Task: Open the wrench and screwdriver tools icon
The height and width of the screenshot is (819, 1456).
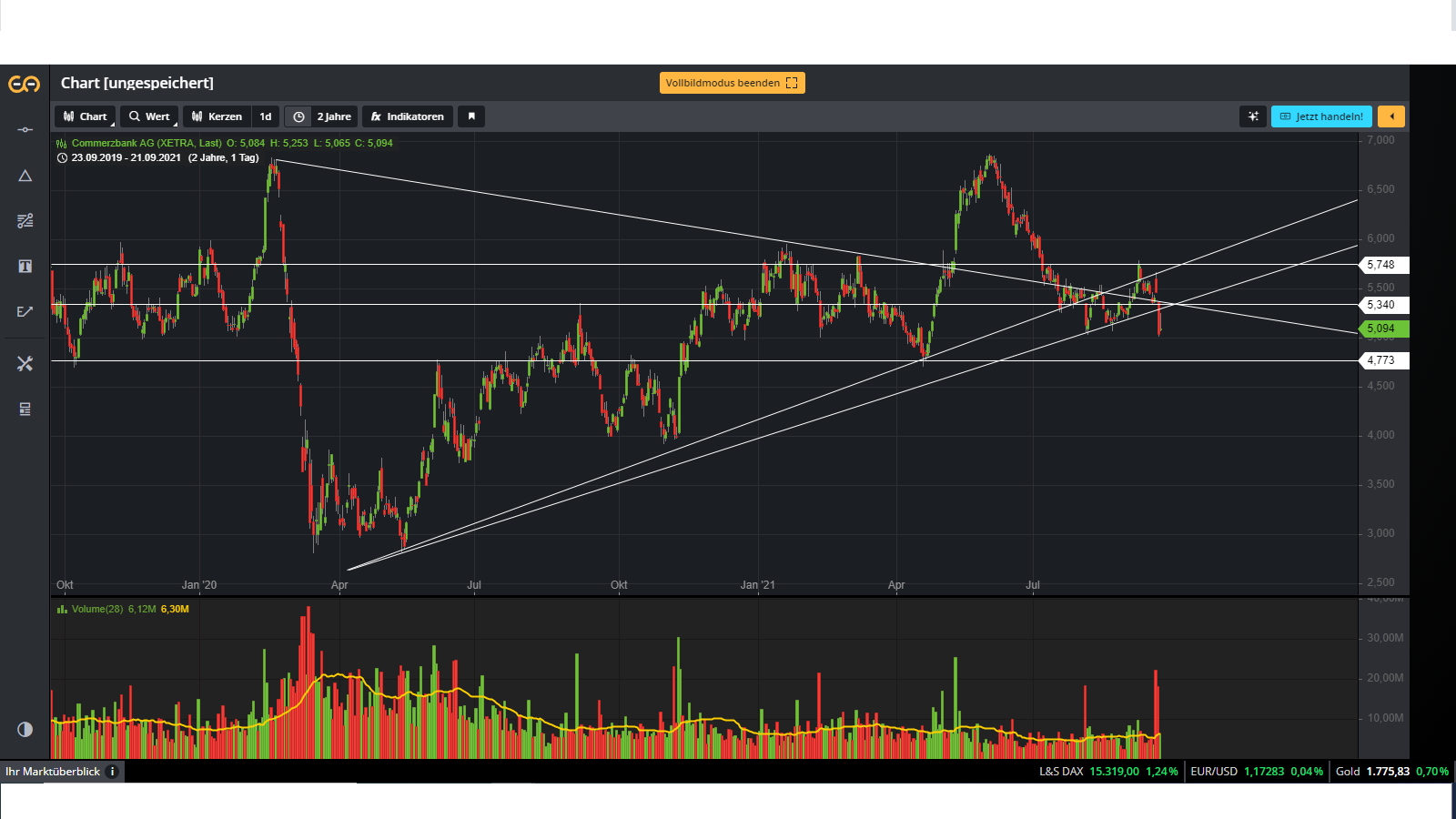Action: 25,364
